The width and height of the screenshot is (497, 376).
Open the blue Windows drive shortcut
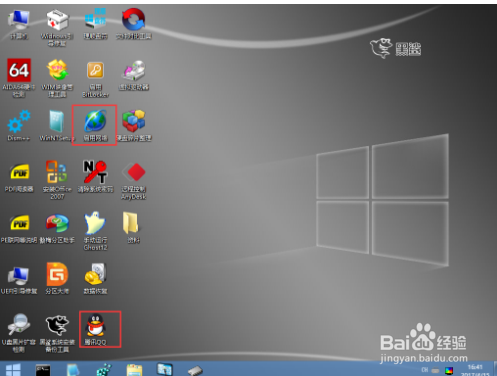point(95,24)
